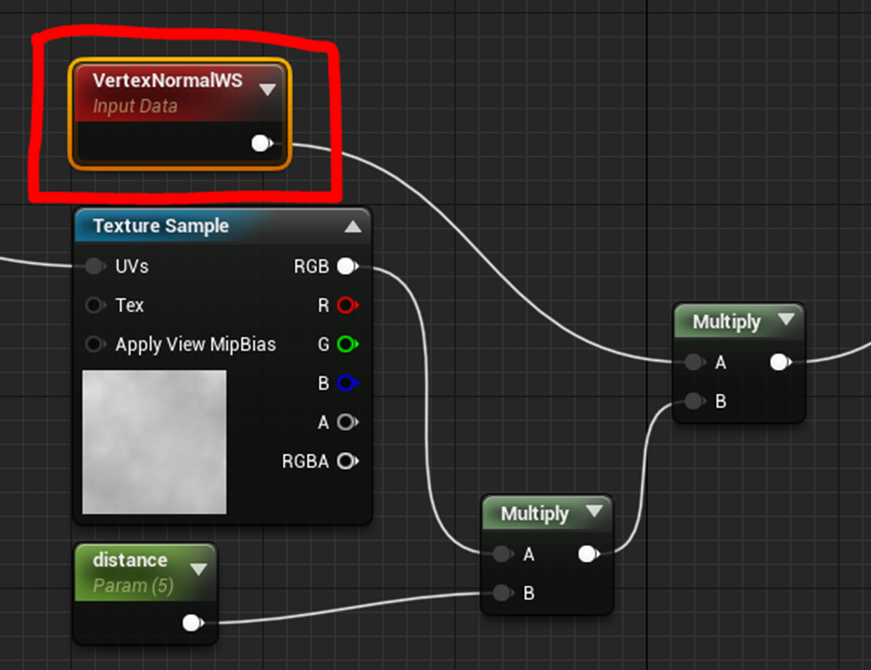
Task: Expand the VertexNormalWS node dropdown arrow
Action: (x=268, y=89)
